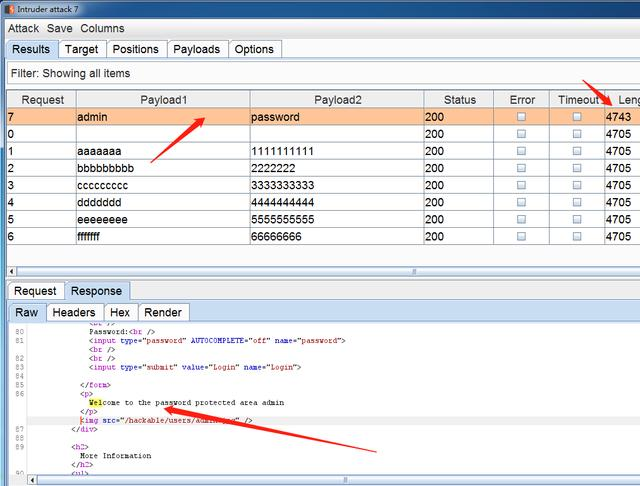The width and height of the screenshot is (640, 486).
Task: Switch to Hex response view
Action: tap(120, 313)
